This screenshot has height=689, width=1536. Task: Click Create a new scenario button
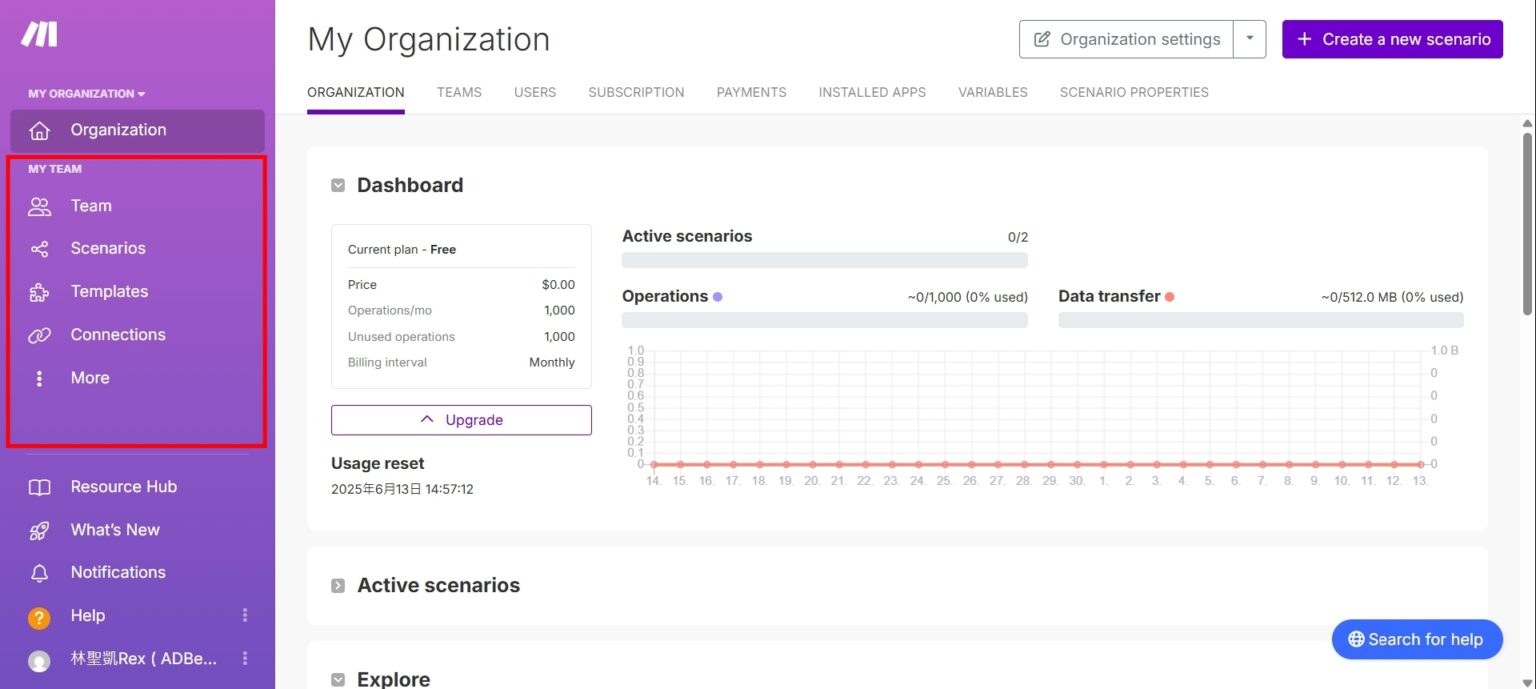1392,39
